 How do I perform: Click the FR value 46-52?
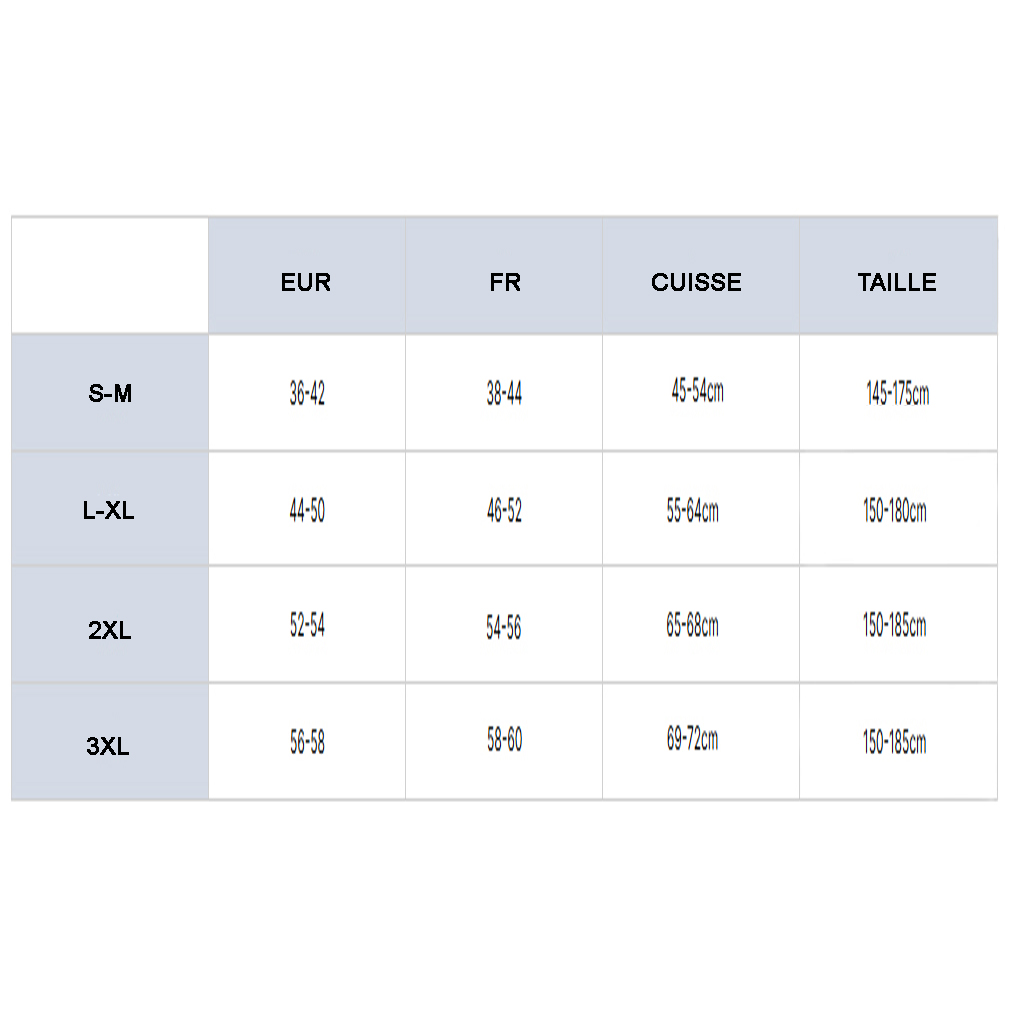(x=504, y=512)
